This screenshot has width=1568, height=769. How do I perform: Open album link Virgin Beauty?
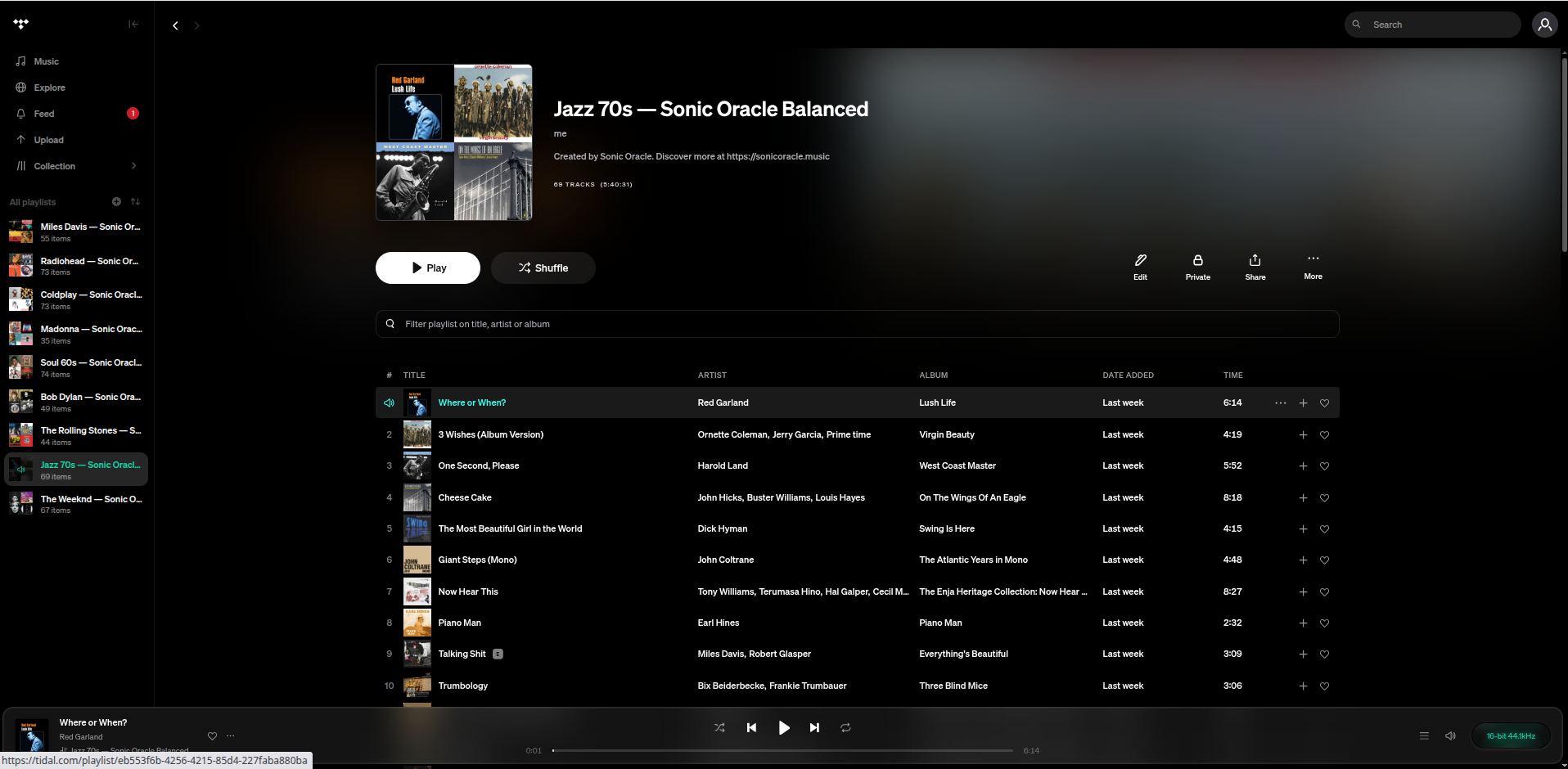(946, 434)
